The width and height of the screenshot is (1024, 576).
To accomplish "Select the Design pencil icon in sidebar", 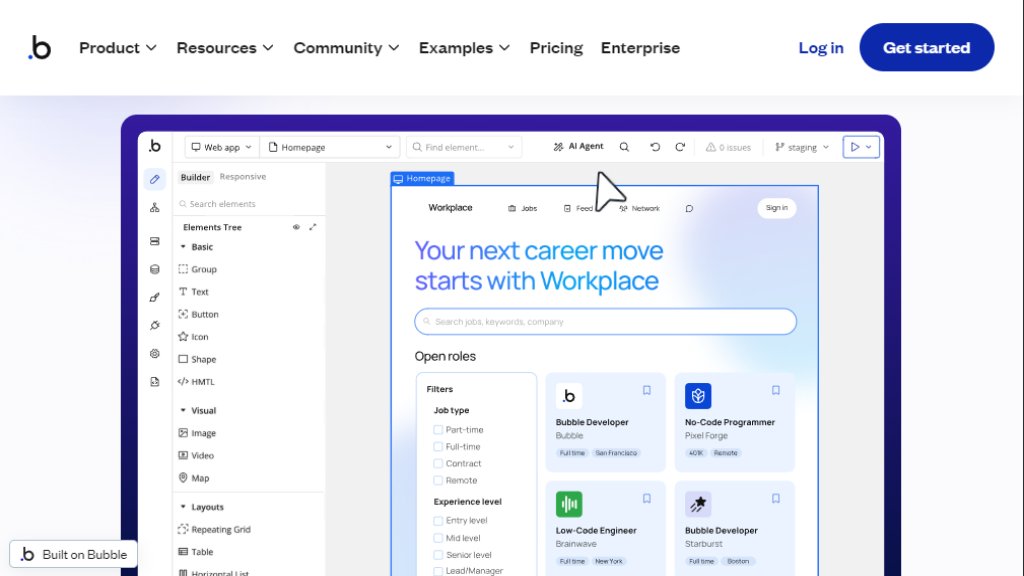I will point(155,179).
